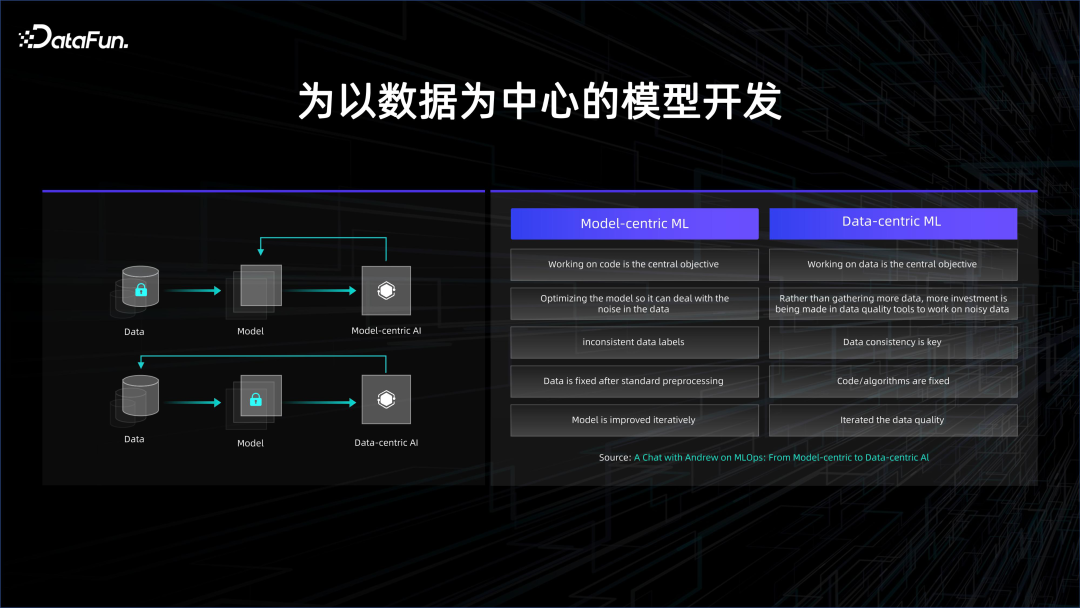1080x608 pixels.
Task: Click the locked Model icon with padlock
Action: [x=259, y=398]
